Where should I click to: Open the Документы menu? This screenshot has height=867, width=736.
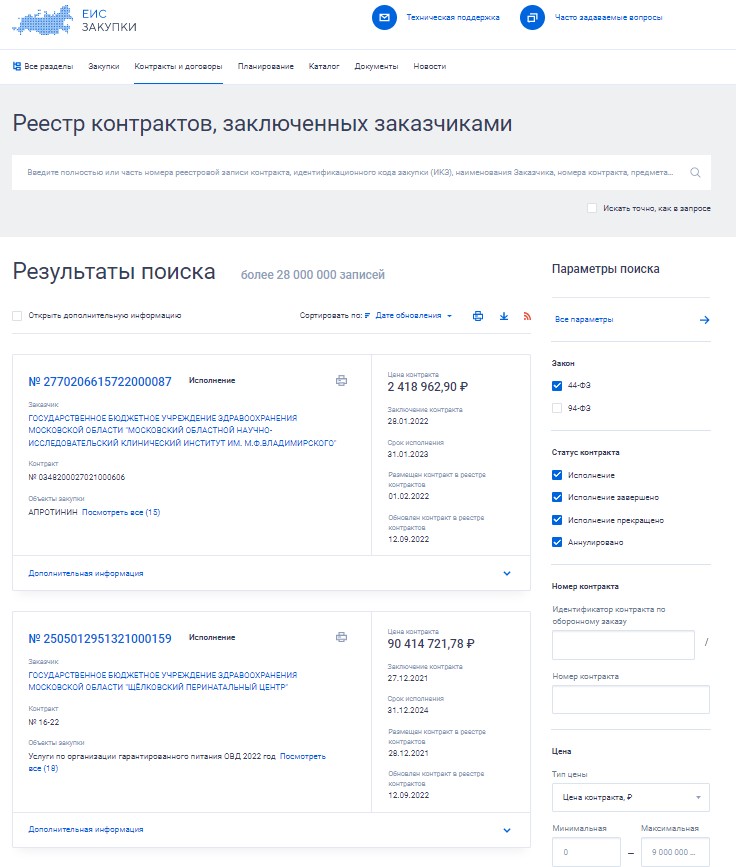376,66
